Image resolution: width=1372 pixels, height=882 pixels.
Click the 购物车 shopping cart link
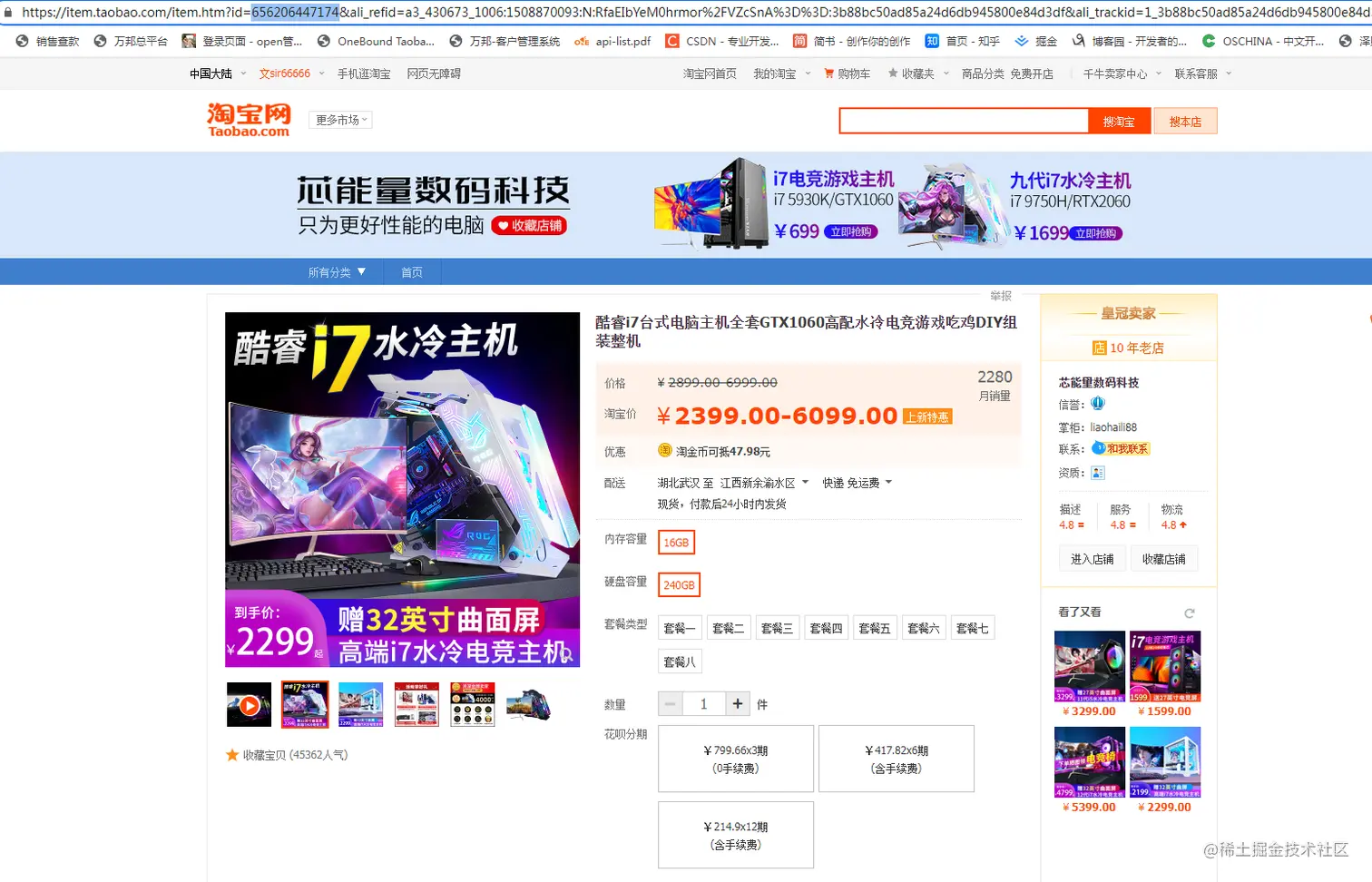click(847, 73)
